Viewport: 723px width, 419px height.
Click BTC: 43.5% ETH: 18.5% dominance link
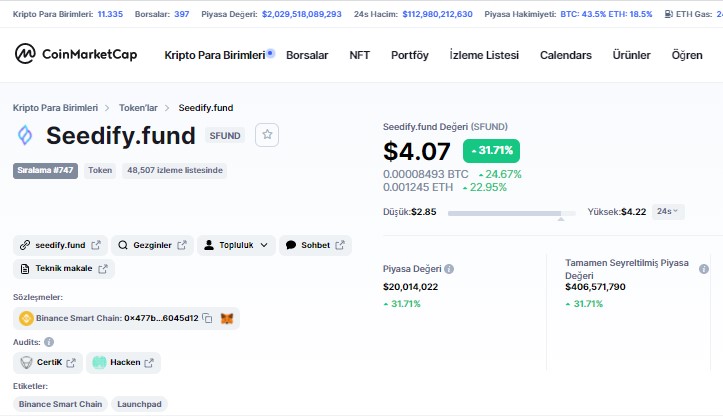(606, 14)
